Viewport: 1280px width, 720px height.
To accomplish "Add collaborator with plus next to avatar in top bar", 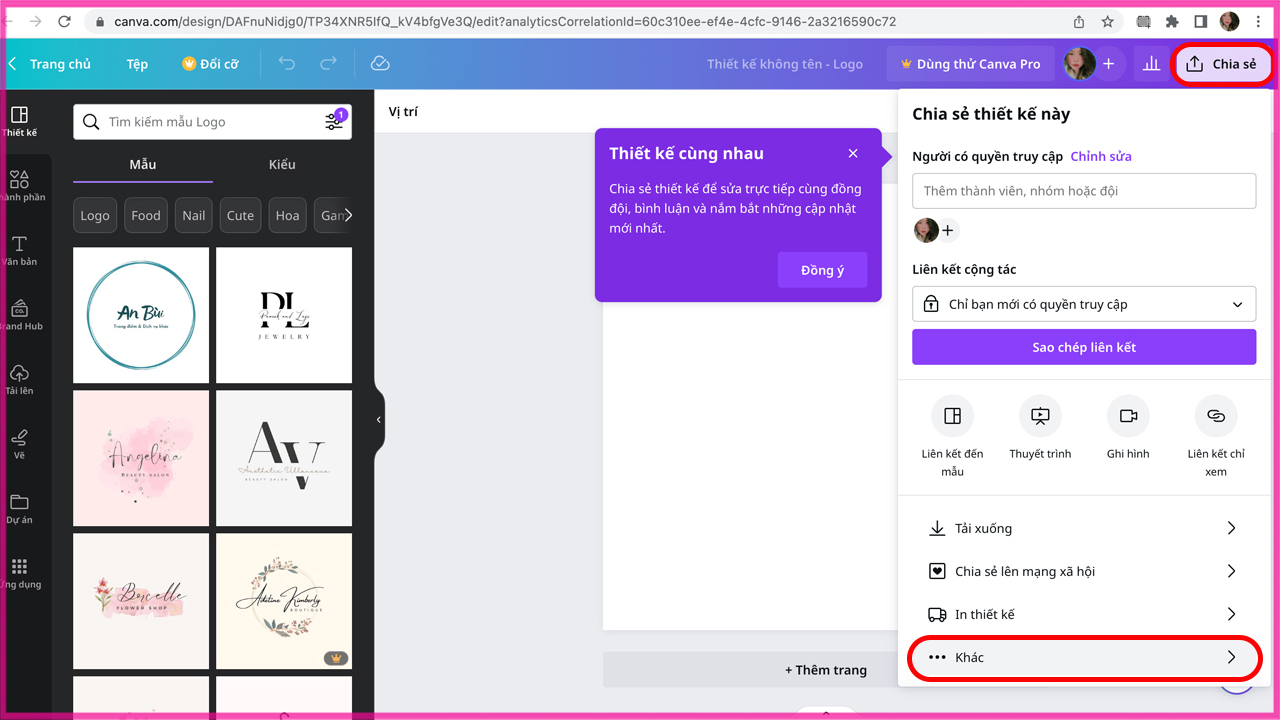I will pos(1108,64).
